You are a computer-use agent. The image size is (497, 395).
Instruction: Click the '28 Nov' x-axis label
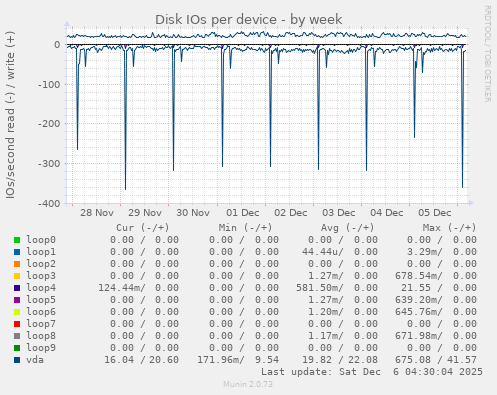[x=97, y=213]
